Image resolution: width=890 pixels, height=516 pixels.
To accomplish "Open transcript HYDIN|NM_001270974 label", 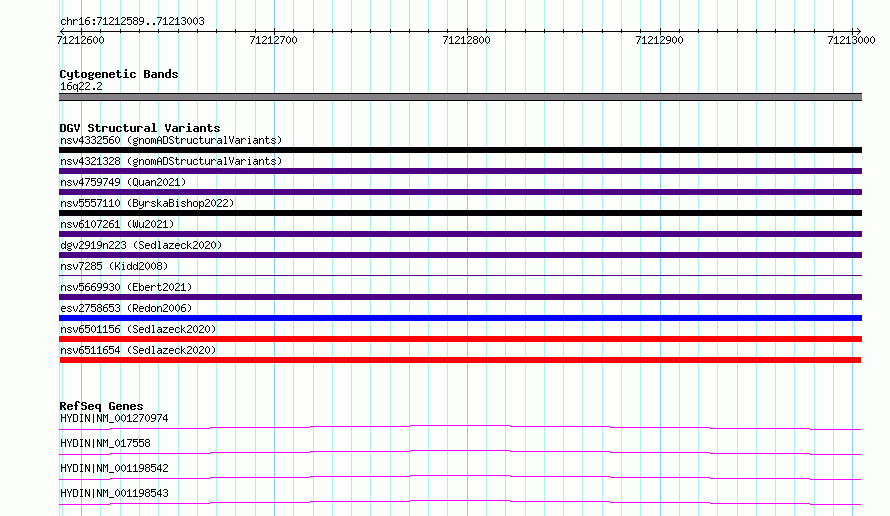I will click(x=114, y=418).
